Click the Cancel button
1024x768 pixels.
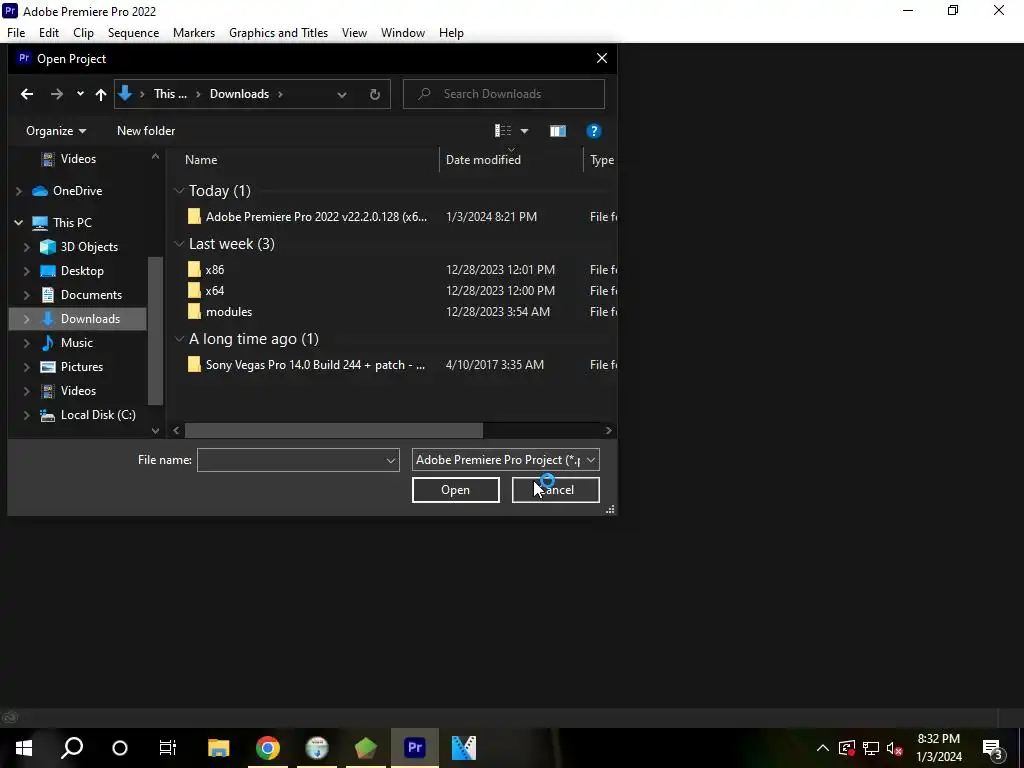556,490
